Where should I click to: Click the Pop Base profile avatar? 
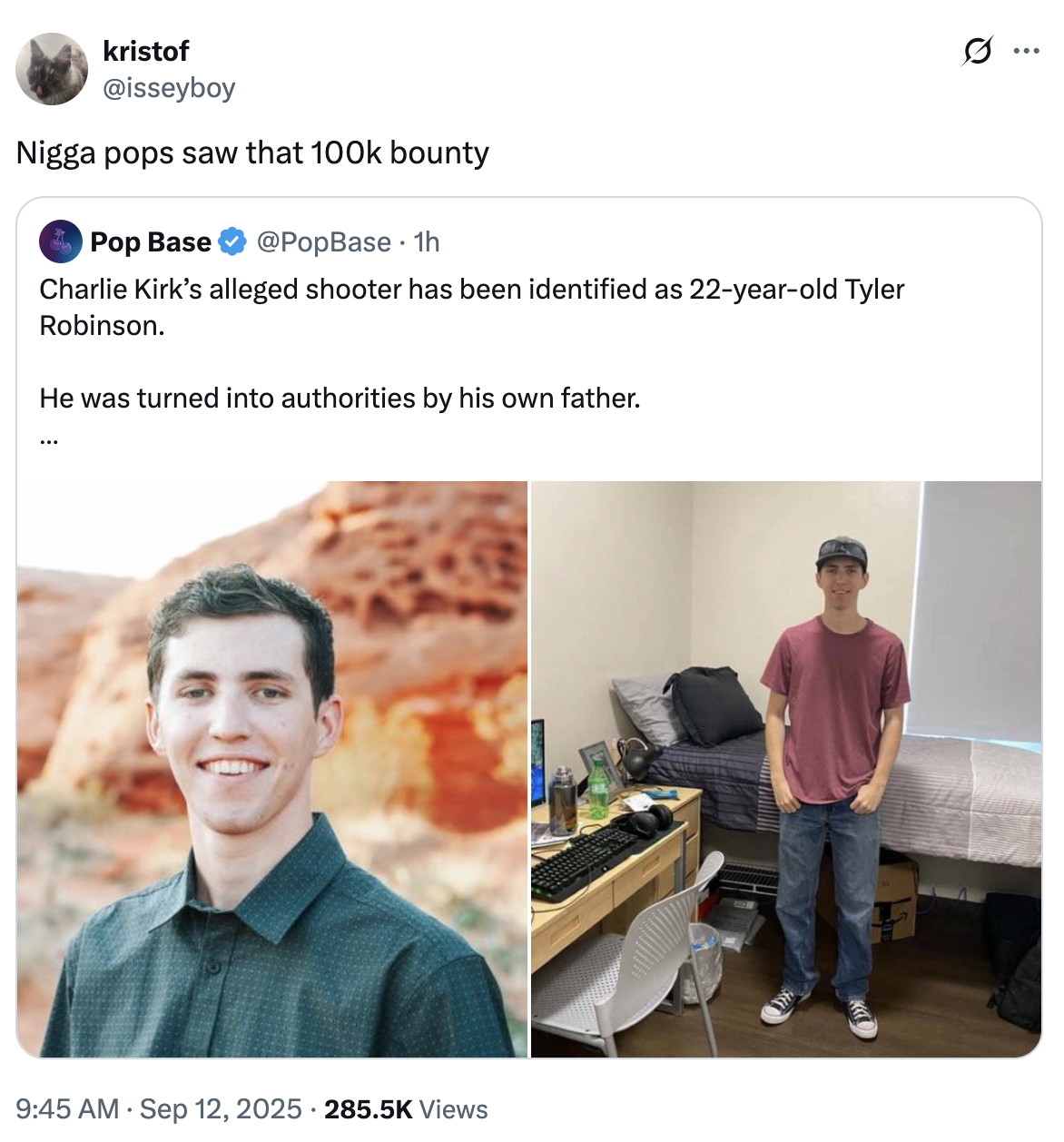[x=61, y=241]
